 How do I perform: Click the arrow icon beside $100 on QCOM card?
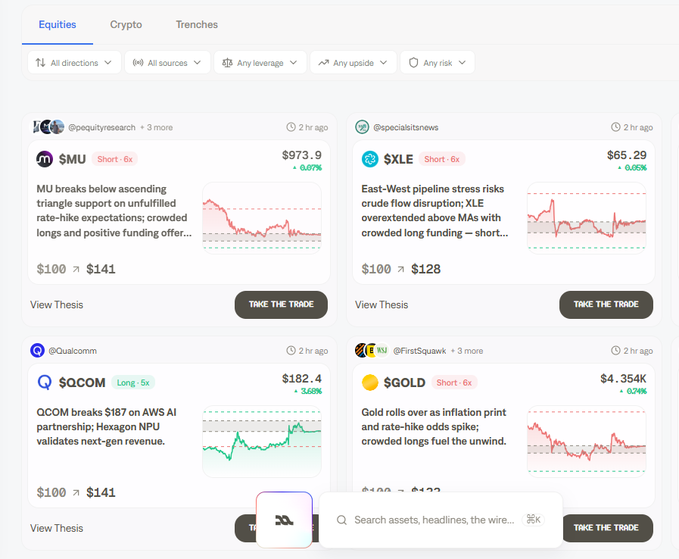(x=76, y=493)
